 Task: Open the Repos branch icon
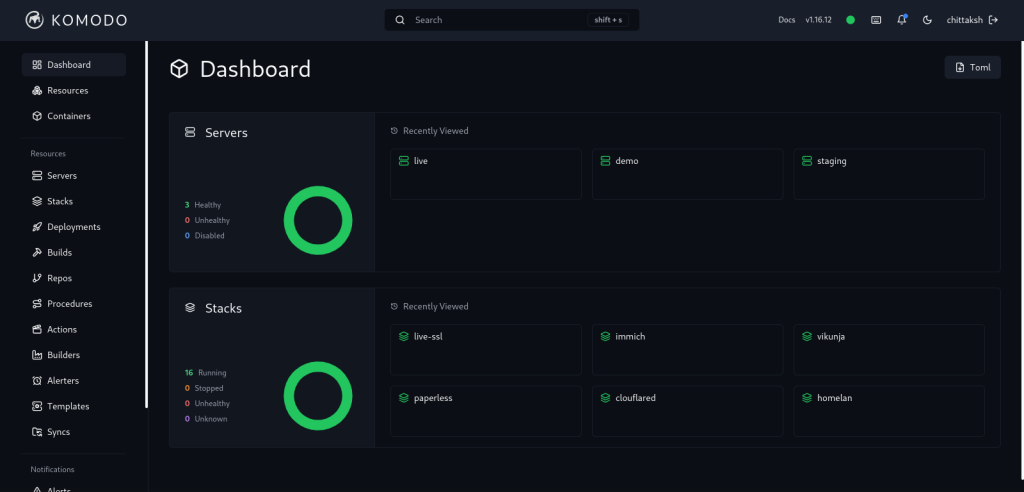click(37, 278)
